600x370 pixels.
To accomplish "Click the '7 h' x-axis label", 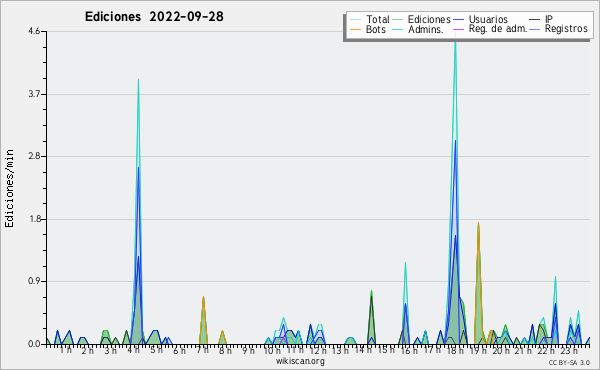I will click(202, 350).
